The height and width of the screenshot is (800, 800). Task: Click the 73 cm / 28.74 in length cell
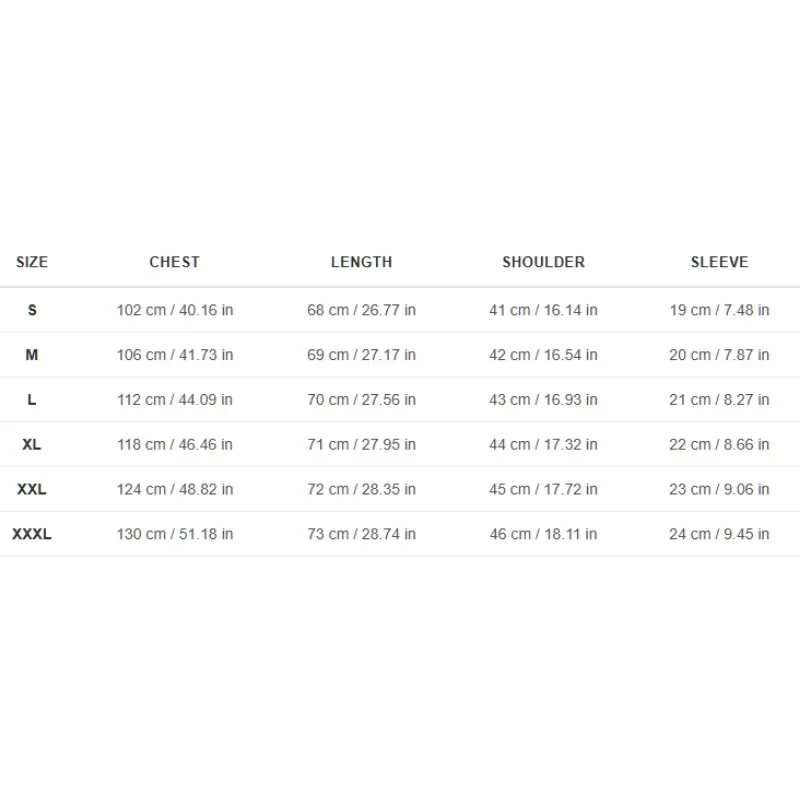(x=361, y=534)
